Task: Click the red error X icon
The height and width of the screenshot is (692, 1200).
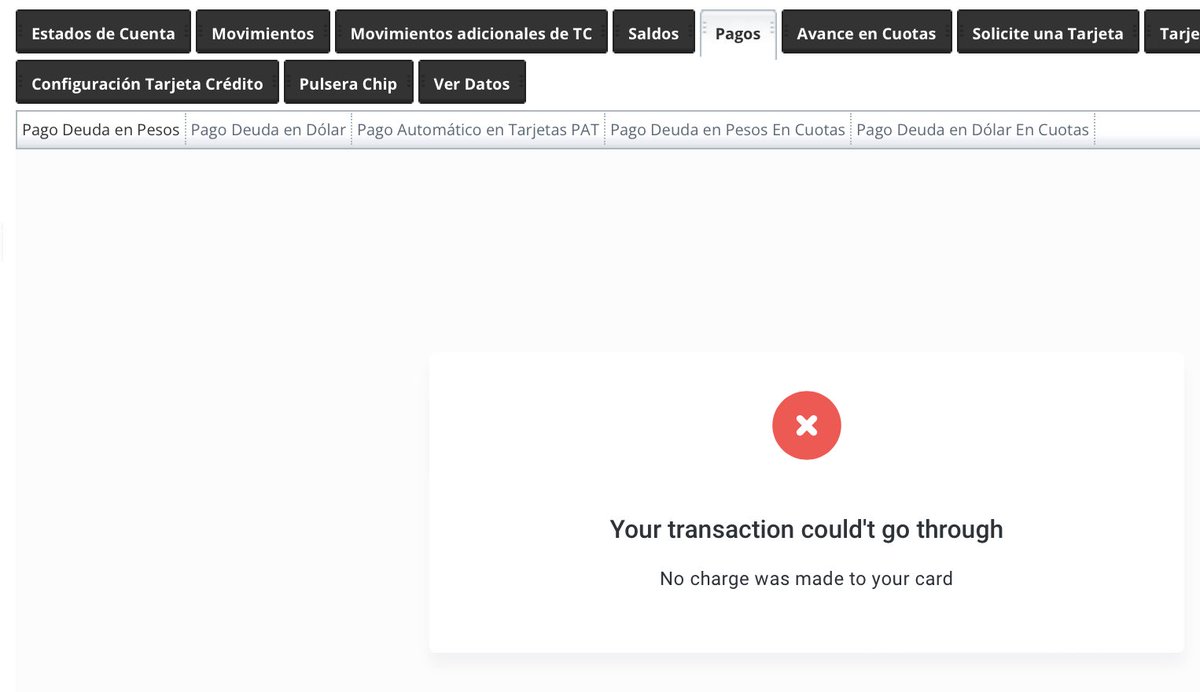Action: 807,426
